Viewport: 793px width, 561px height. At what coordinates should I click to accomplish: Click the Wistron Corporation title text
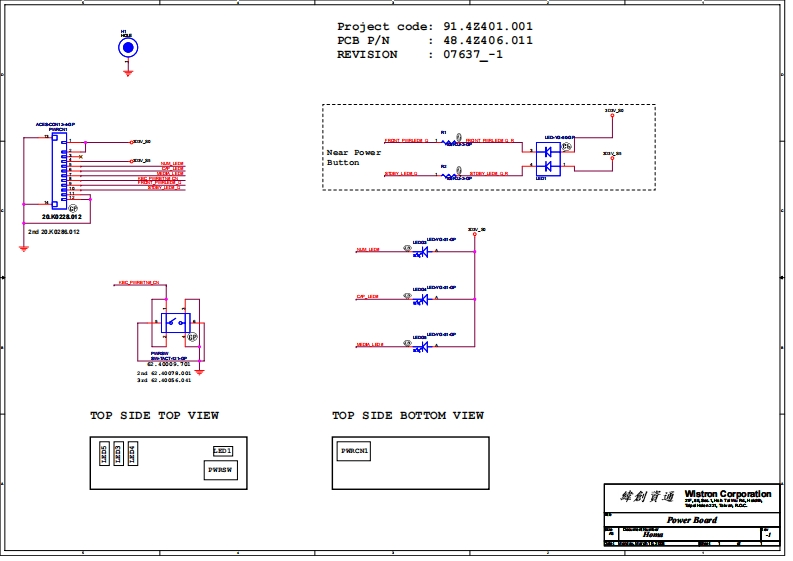pyautogui.click(x=727, y=494)
